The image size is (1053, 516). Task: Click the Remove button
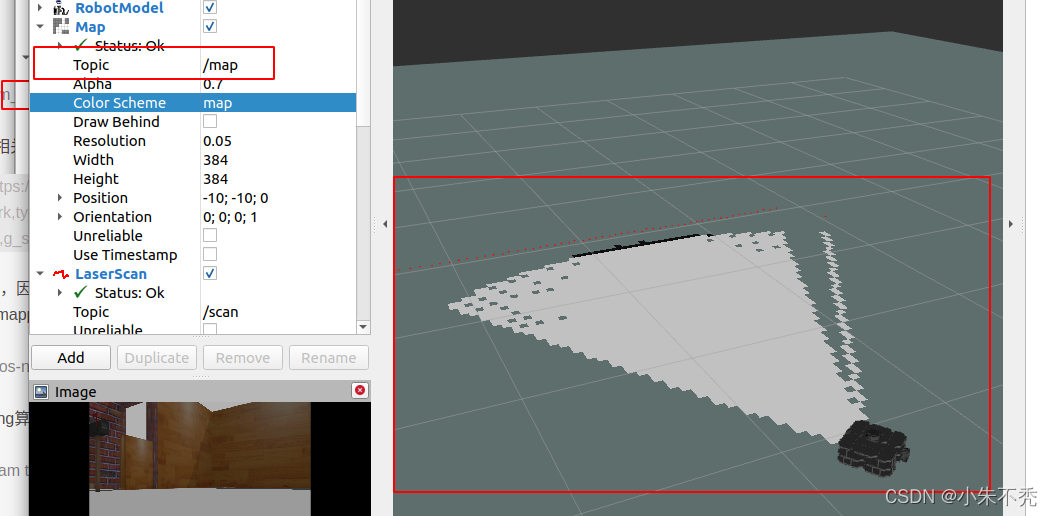click(242, 357)
